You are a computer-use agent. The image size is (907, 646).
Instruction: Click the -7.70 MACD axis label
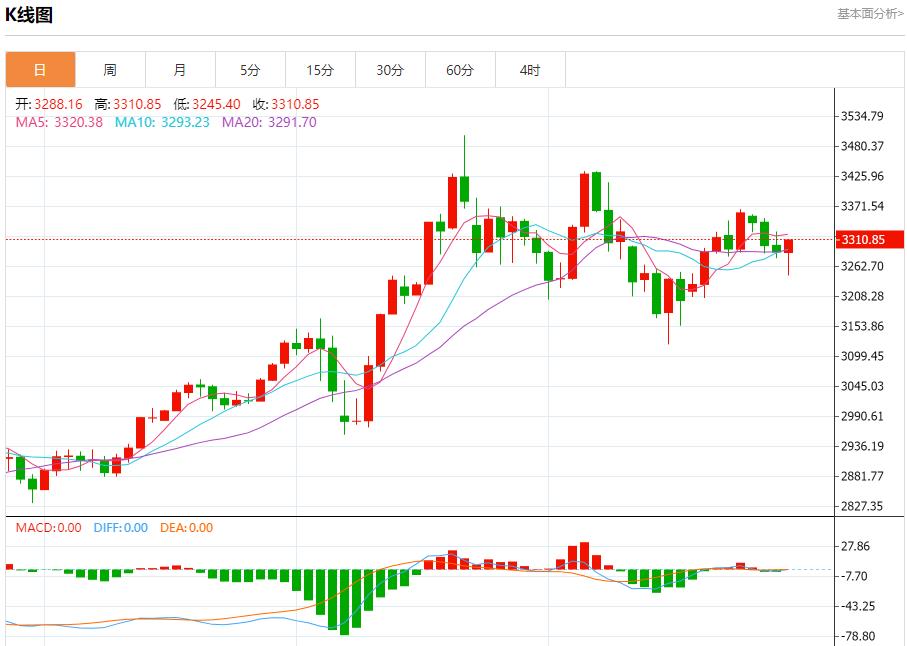853,577
